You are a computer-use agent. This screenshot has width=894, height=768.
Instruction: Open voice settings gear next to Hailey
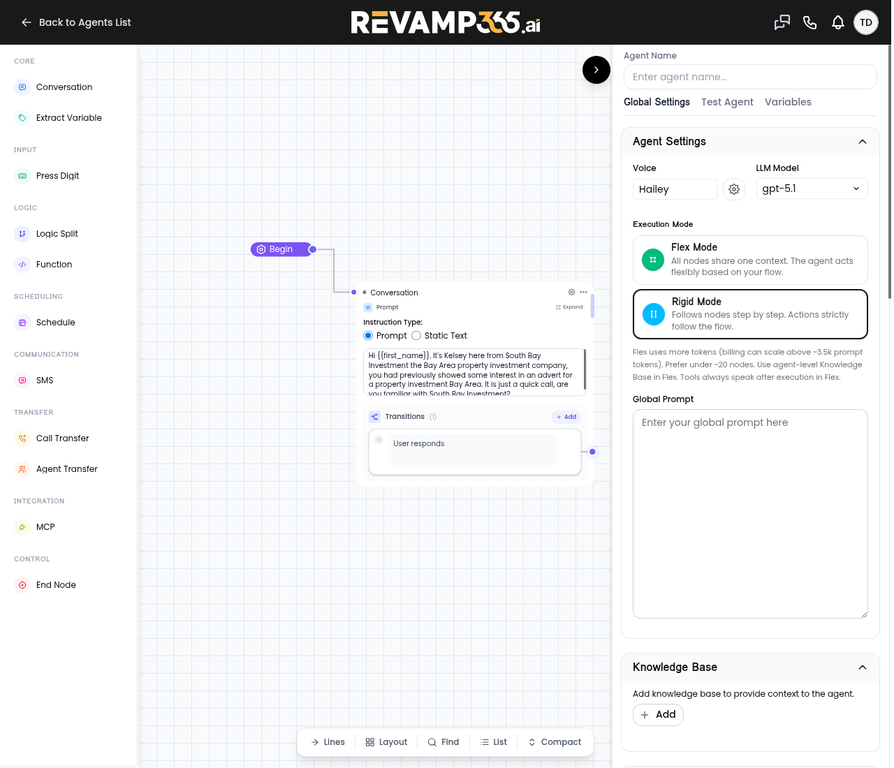coord(734,189)
